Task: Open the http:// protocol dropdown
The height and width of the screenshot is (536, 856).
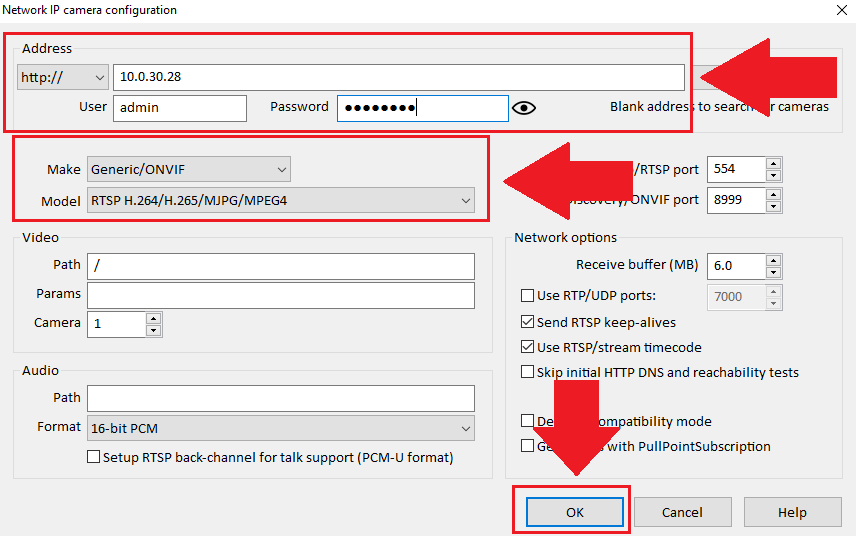Action: [x=63, y=77]
